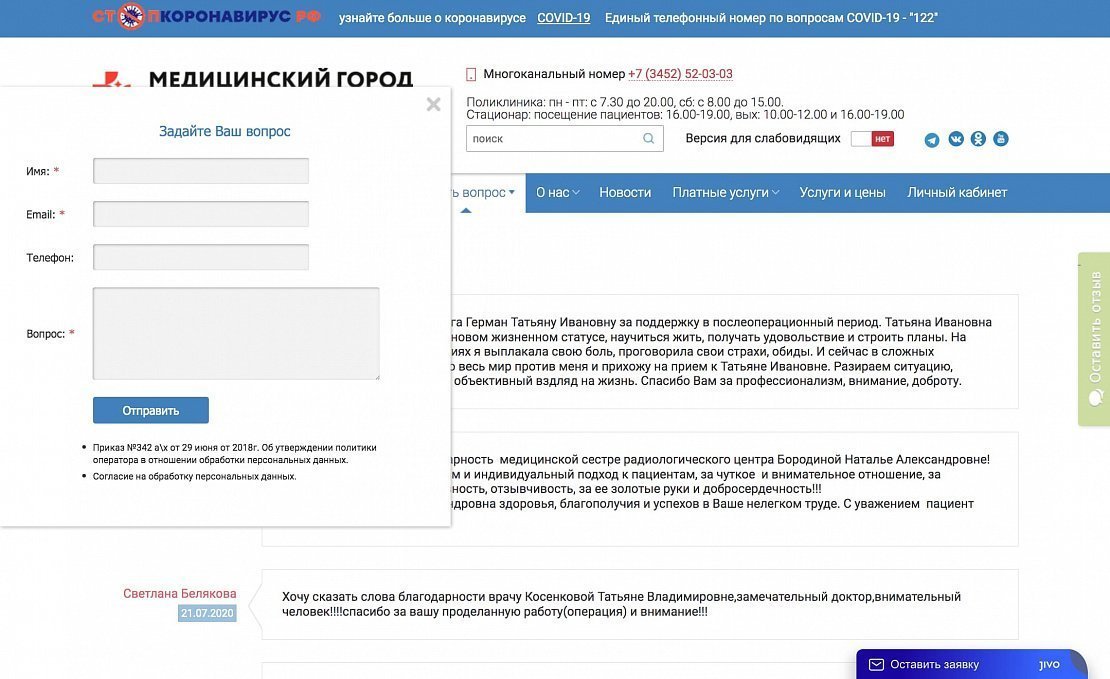Screen dimensions: 1110x679
Task: Open the YouTube channel icon
Action: pos(1000,139)
